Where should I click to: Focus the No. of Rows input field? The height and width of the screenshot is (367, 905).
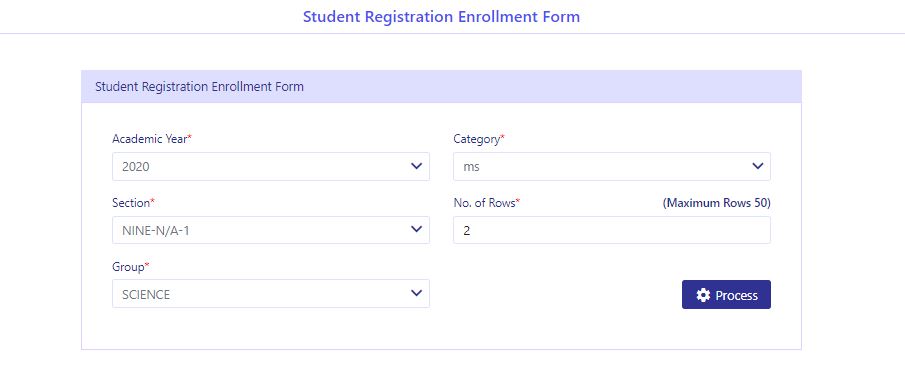tap(612, 230)
